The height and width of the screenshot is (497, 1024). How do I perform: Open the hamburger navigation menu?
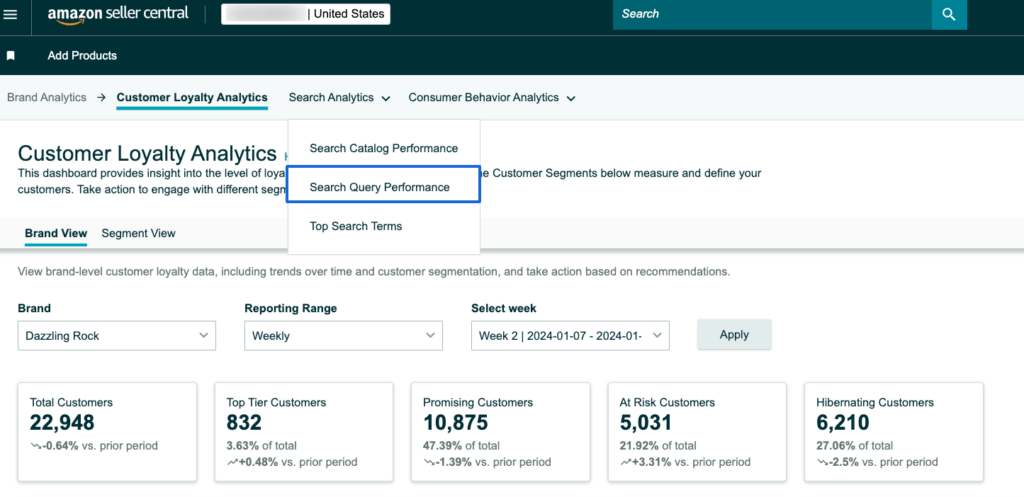click(x=10, y=14)
